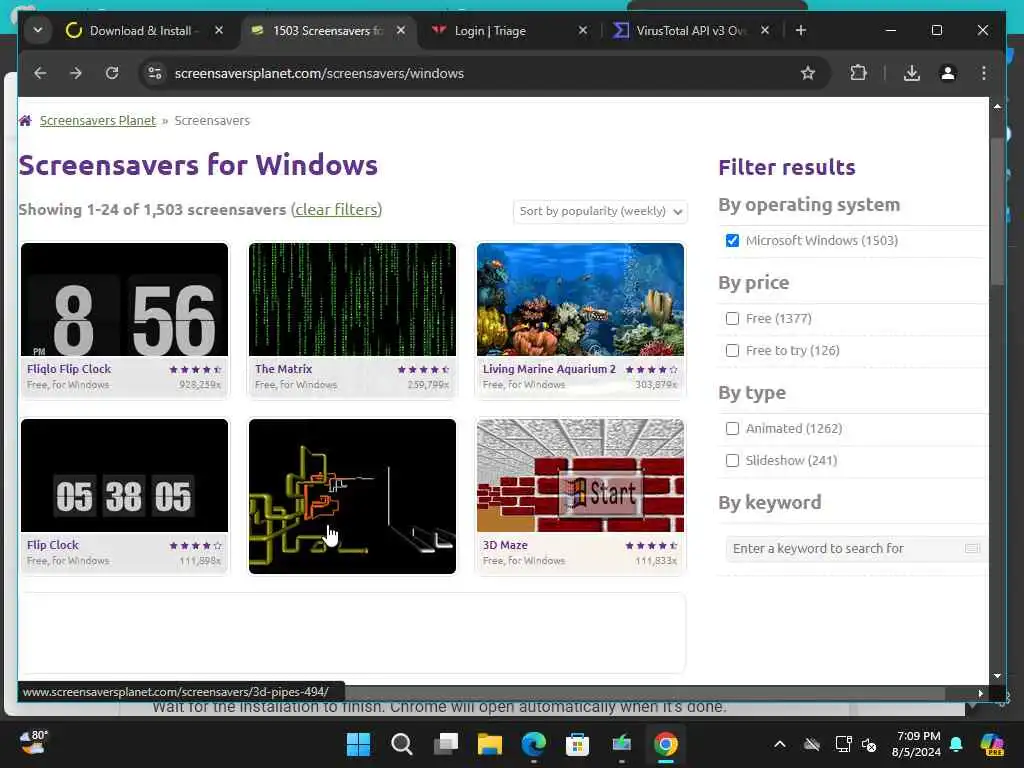Image resolution: width=1024 pixels, height=768 pixels.
Task: Open File Explorer from taskbar
Action: (x=490, y=744)
